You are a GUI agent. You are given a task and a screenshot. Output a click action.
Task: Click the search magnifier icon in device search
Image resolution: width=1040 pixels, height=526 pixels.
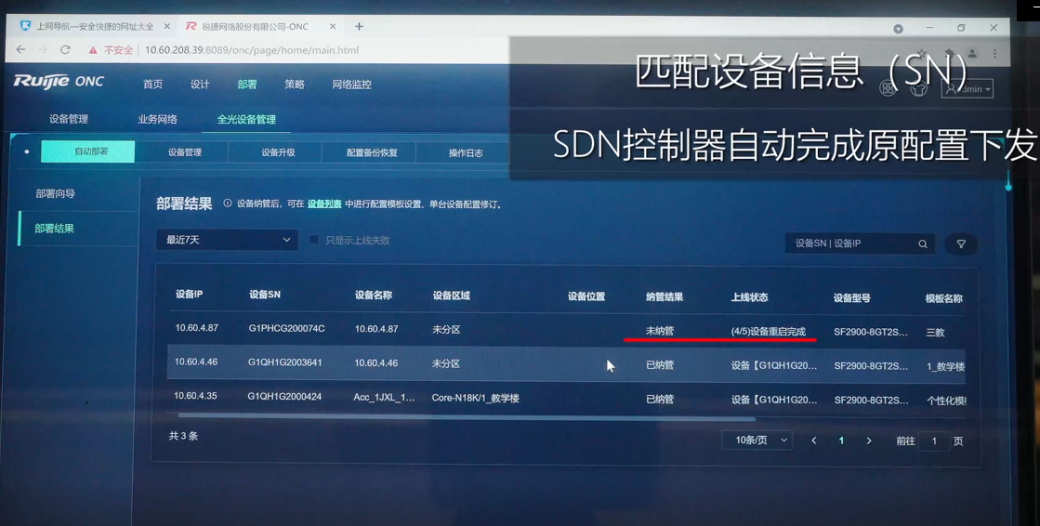pyautogui.click(x=922, y=244)
